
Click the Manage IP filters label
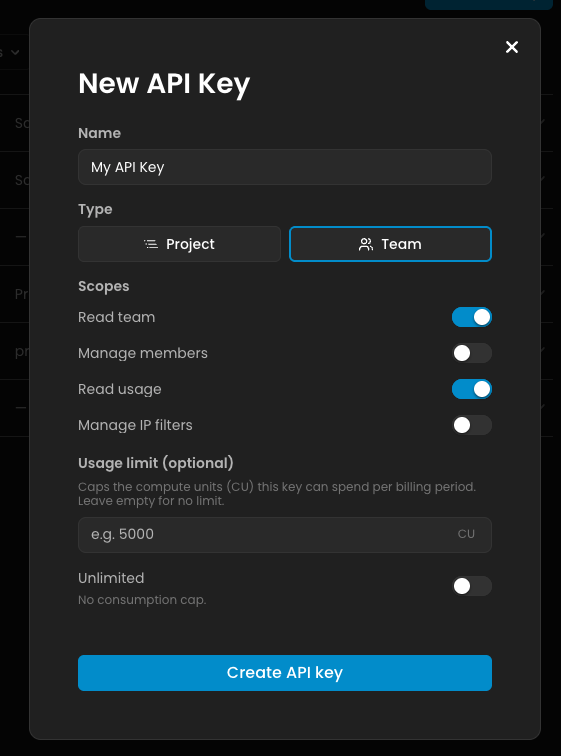(x=135, y=425)
